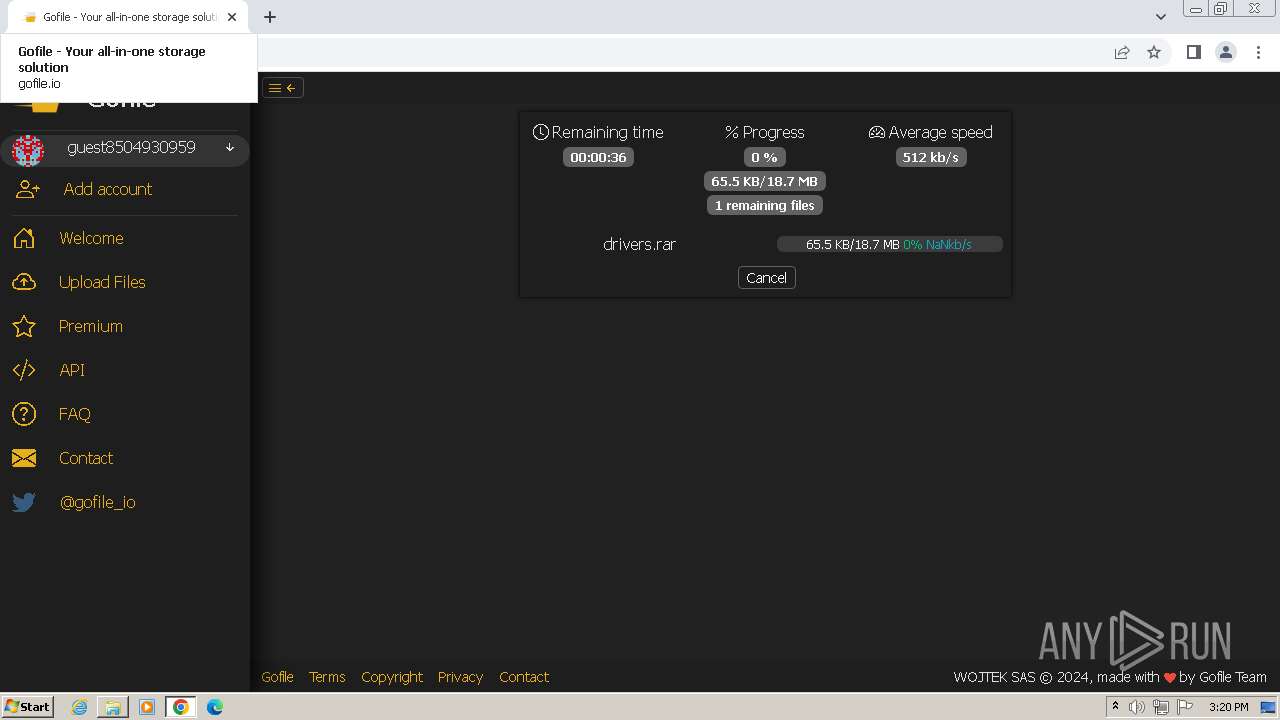Click the FAQ question mark icon

click(24, 414)
